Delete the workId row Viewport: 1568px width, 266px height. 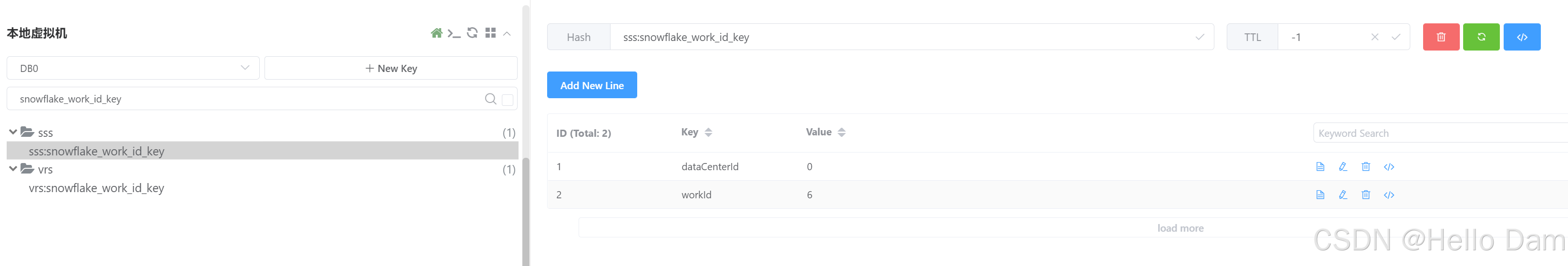coord(1366,195)
